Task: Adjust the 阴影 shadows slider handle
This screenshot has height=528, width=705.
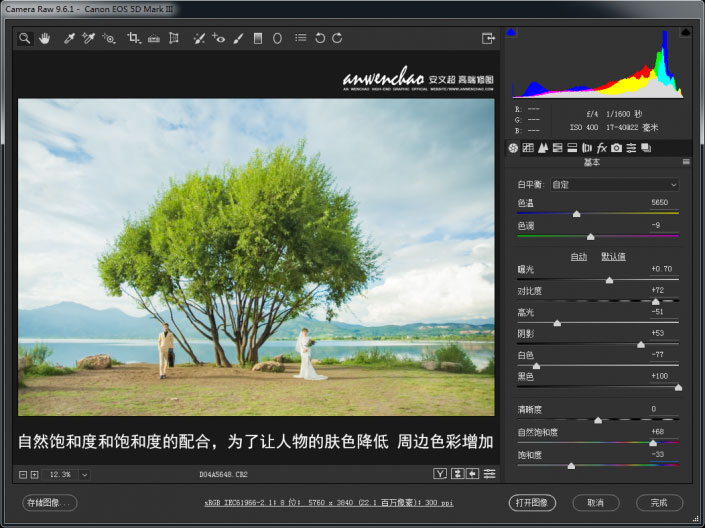Action: (x=641, y=345)
